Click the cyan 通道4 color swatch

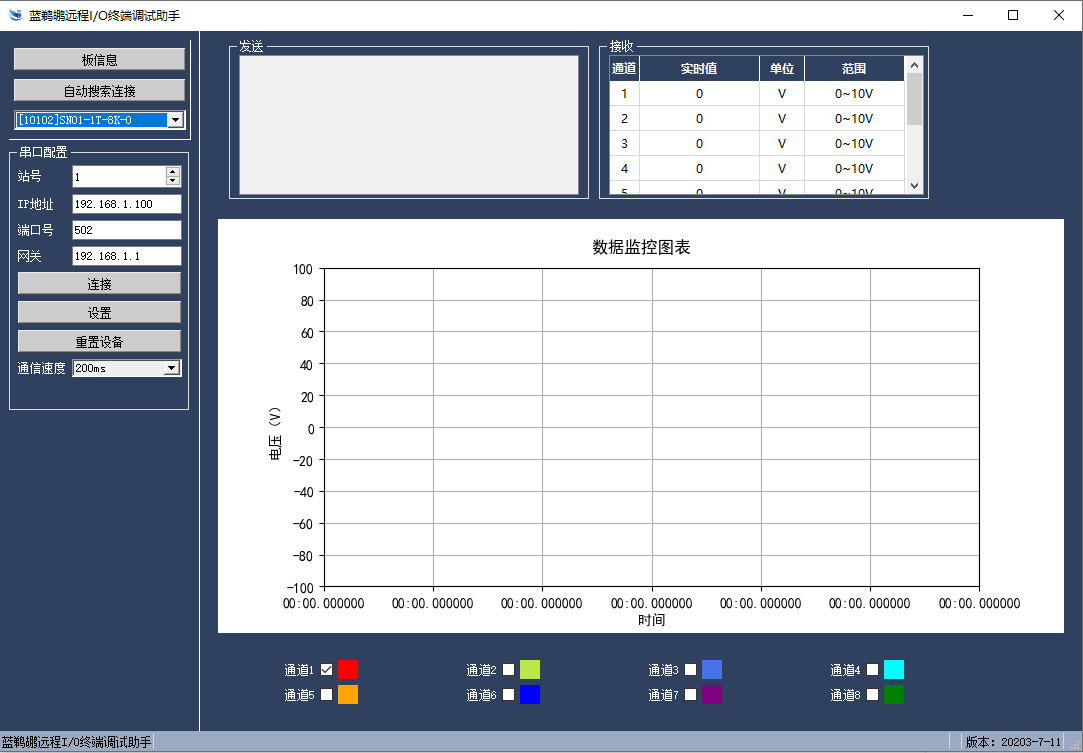pos(893,670)
